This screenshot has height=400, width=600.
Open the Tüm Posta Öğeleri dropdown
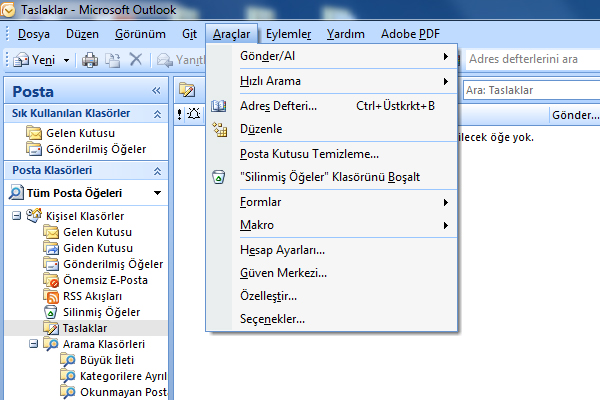[x=157, y=193]
